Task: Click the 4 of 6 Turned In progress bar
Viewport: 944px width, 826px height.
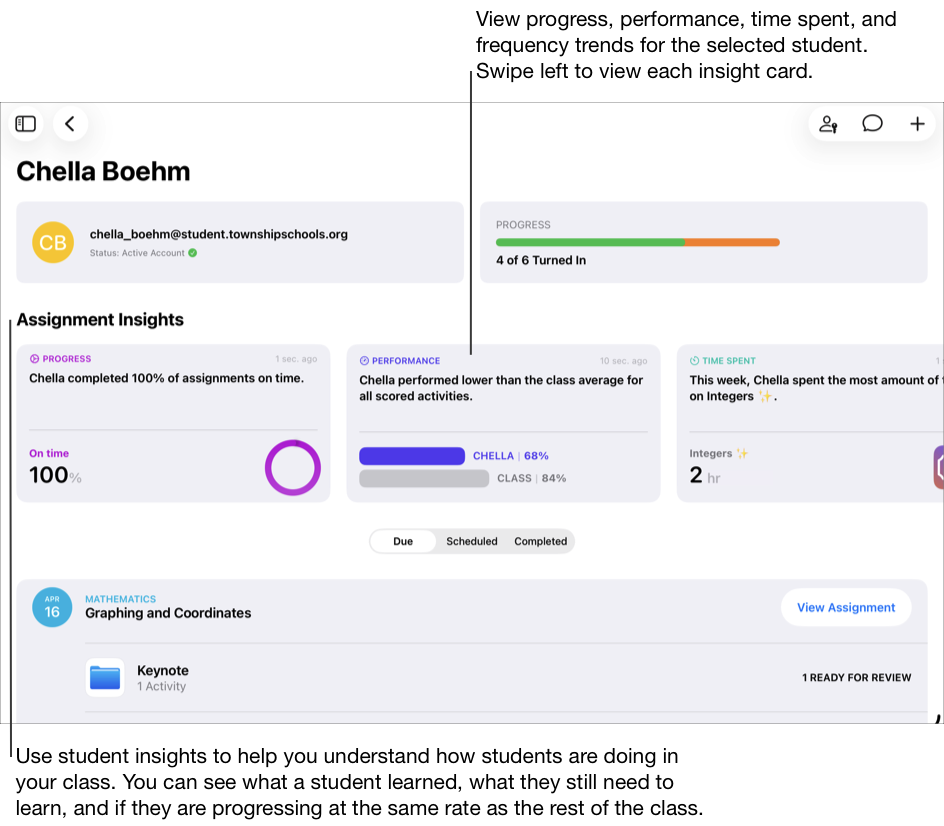Action: (637, 242)
